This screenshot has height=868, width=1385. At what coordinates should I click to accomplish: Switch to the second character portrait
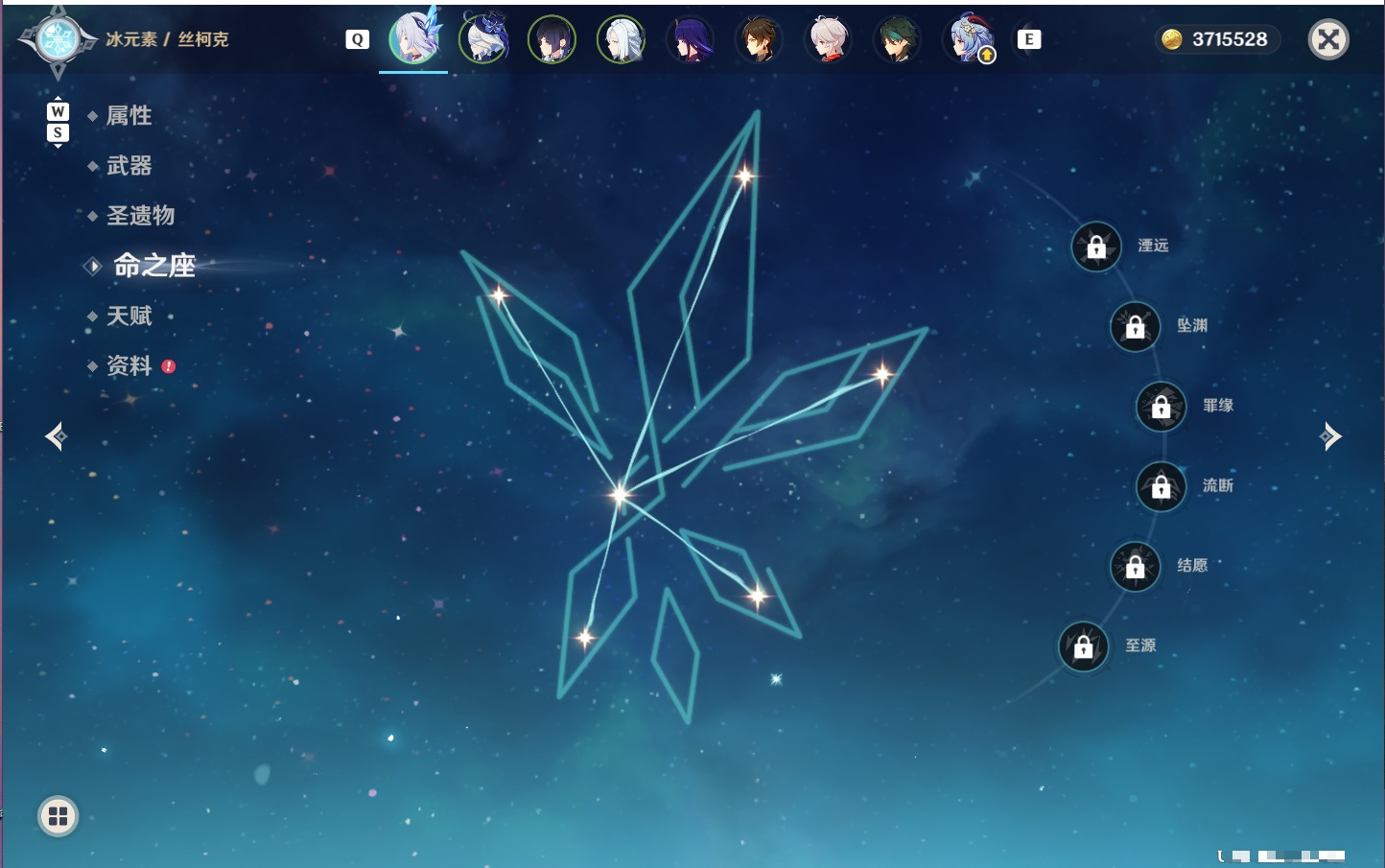pyautogui.click(x=483, y=39)
